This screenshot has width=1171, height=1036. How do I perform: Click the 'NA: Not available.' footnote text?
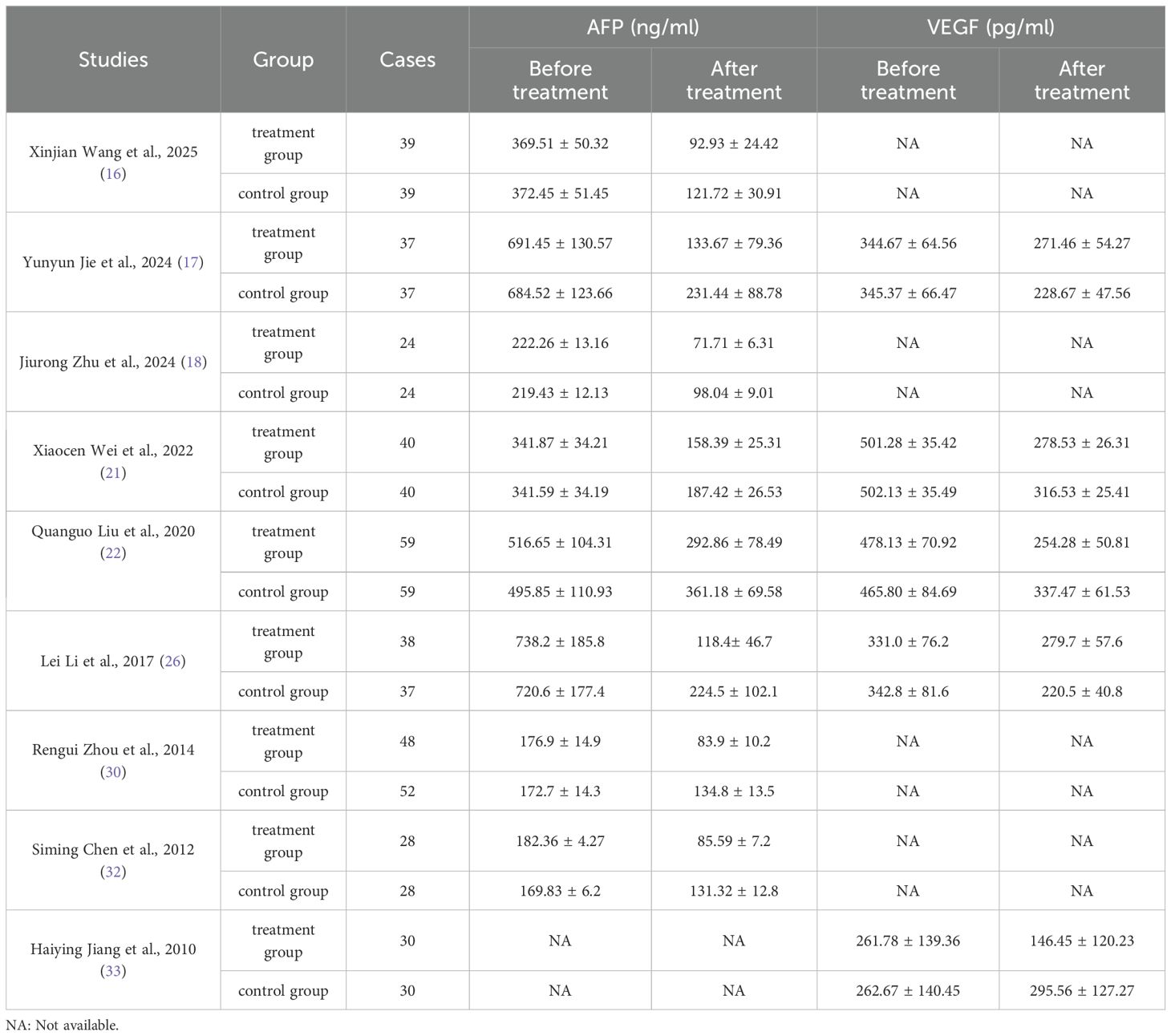(63, 1025)
